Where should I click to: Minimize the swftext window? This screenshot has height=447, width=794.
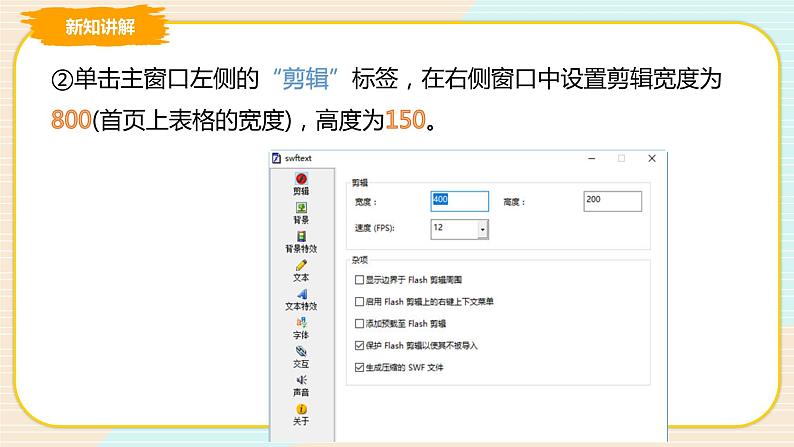point(591,158)
